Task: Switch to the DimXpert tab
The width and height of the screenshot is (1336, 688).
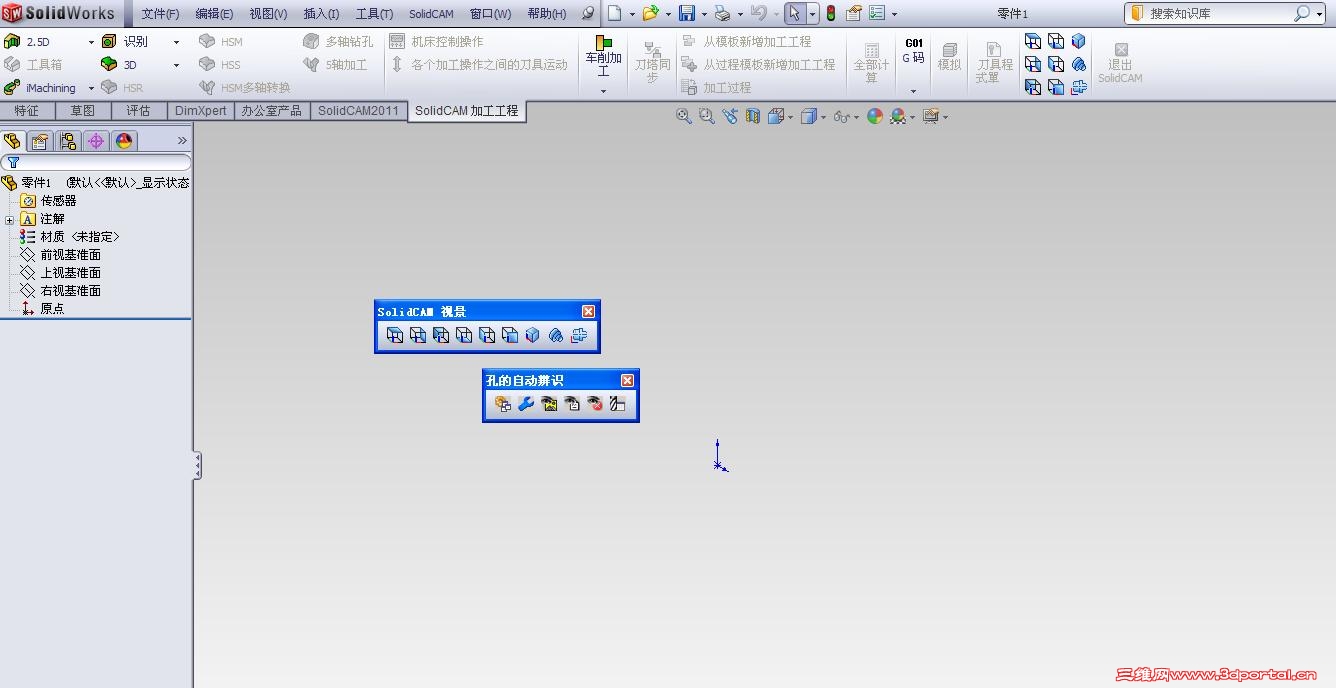Action: click(201, 111)
